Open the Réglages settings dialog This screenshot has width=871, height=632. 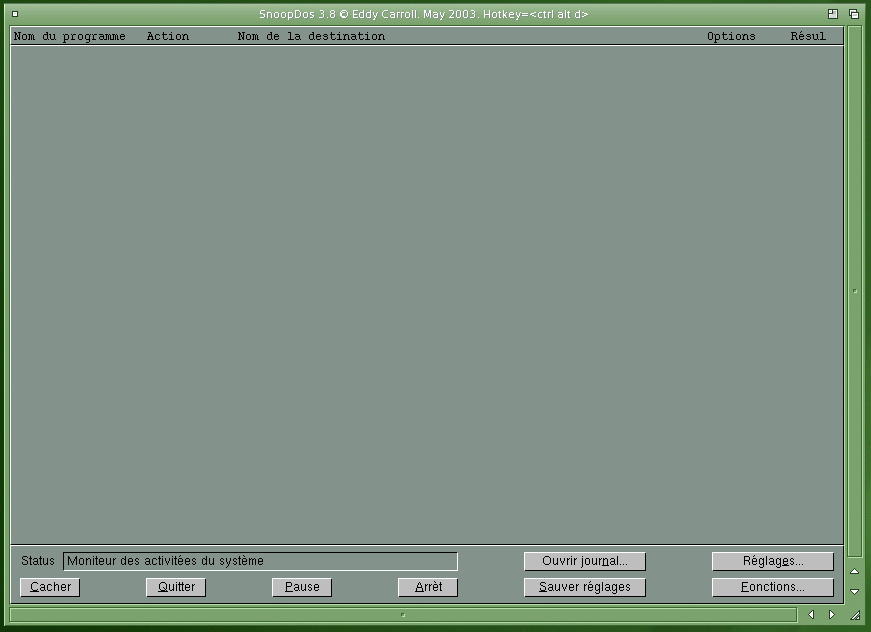773,561
